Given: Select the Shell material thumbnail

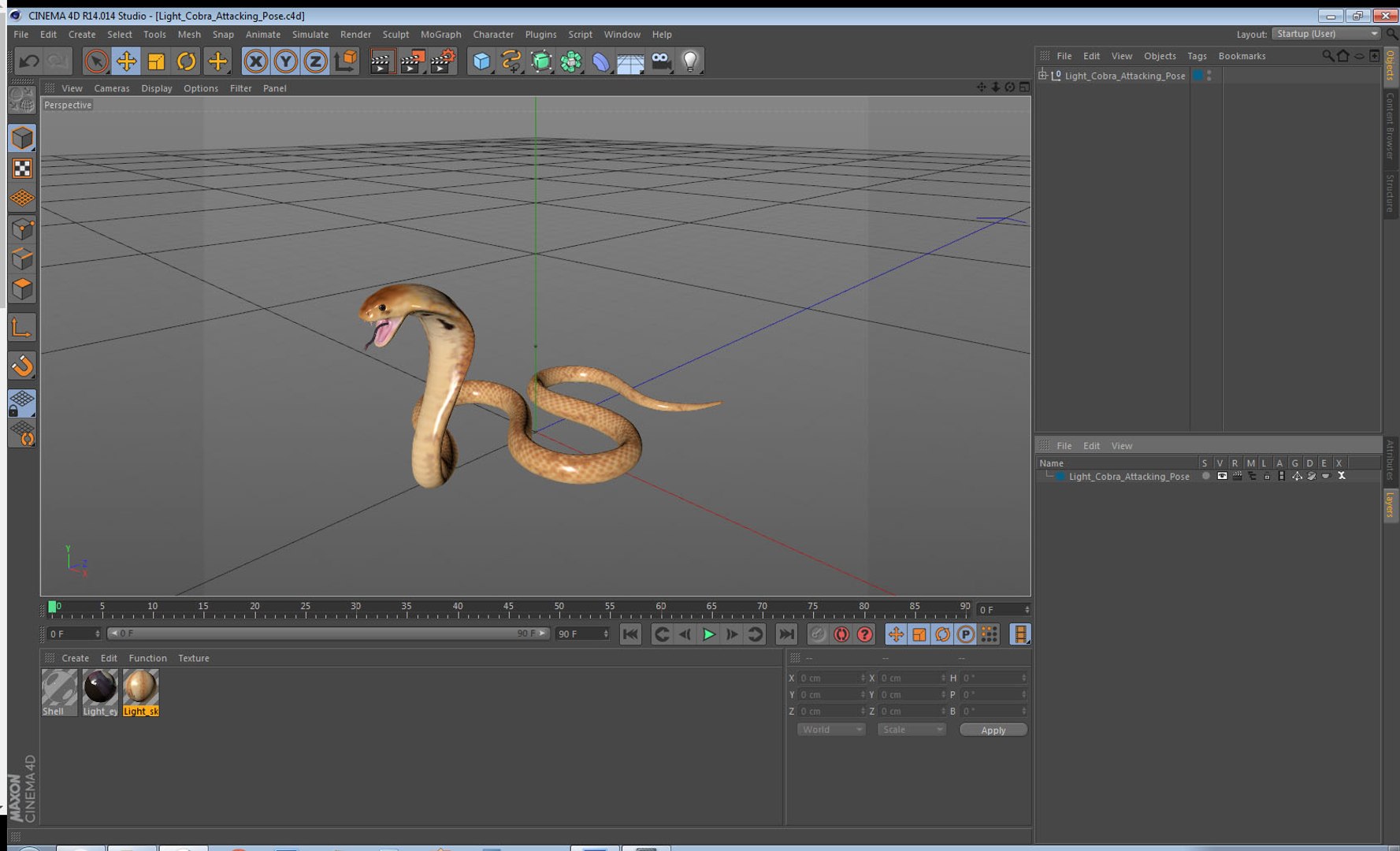Looking at the screenshot, I should coord(59,693).
